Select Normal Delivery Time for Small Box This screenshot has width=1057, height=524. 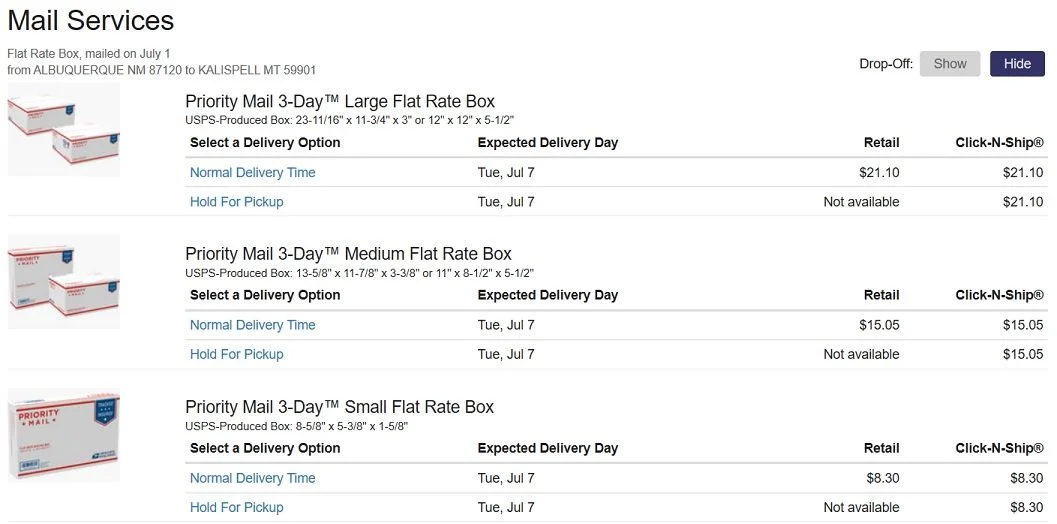pyautogui.click(x=252, y=478)
